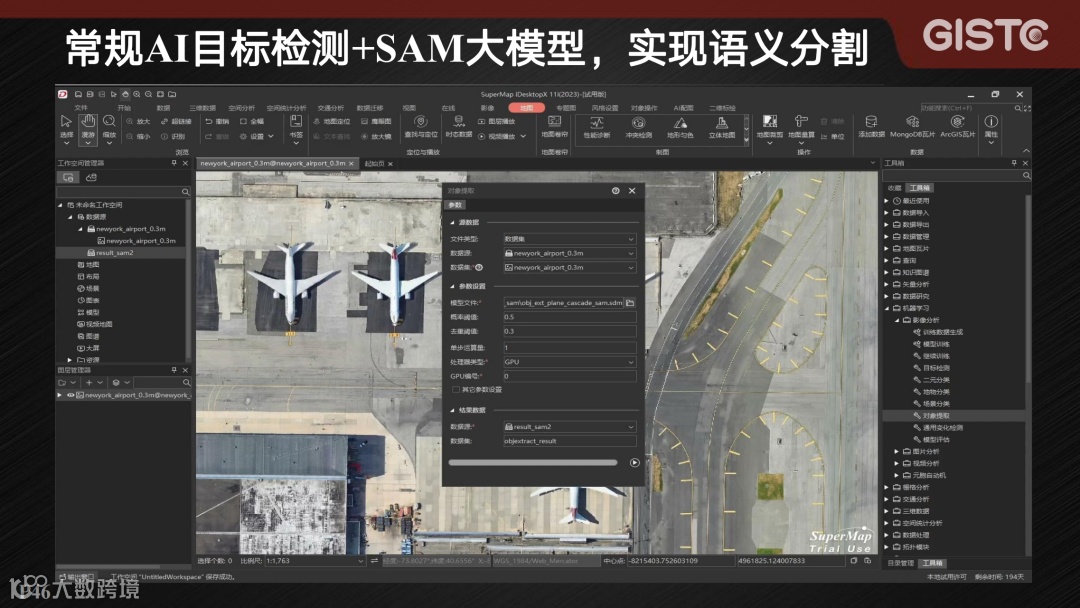Viewport: 1080px width, 608px height.
Task: Collapse the 源数据 section in dialog
Action: tap(453, 222)
